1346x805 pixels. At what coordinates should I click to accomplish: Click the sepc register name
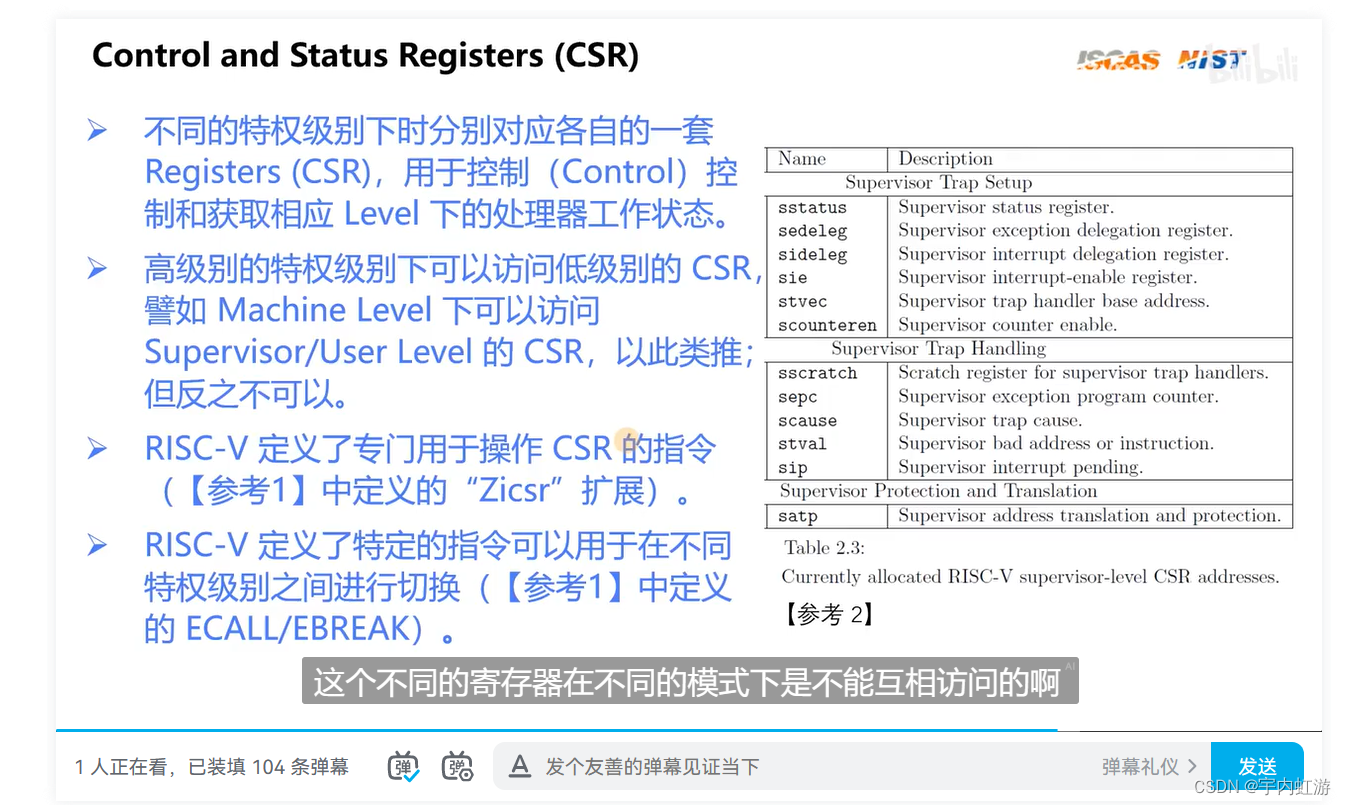(797, 397)
